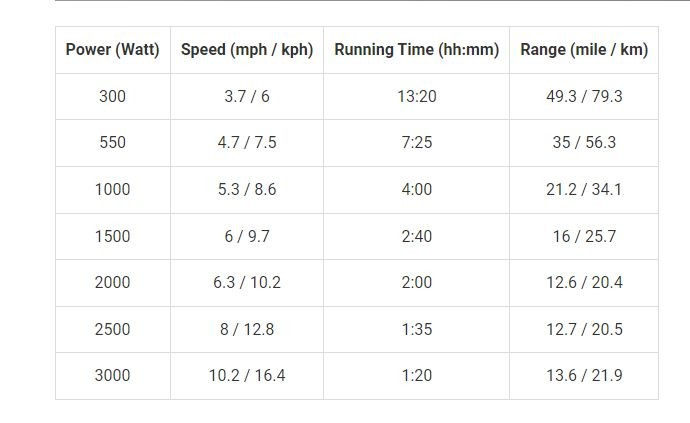Select the range value 49.3 / 79.3
690x423 pixels.
tap(584, 96)
